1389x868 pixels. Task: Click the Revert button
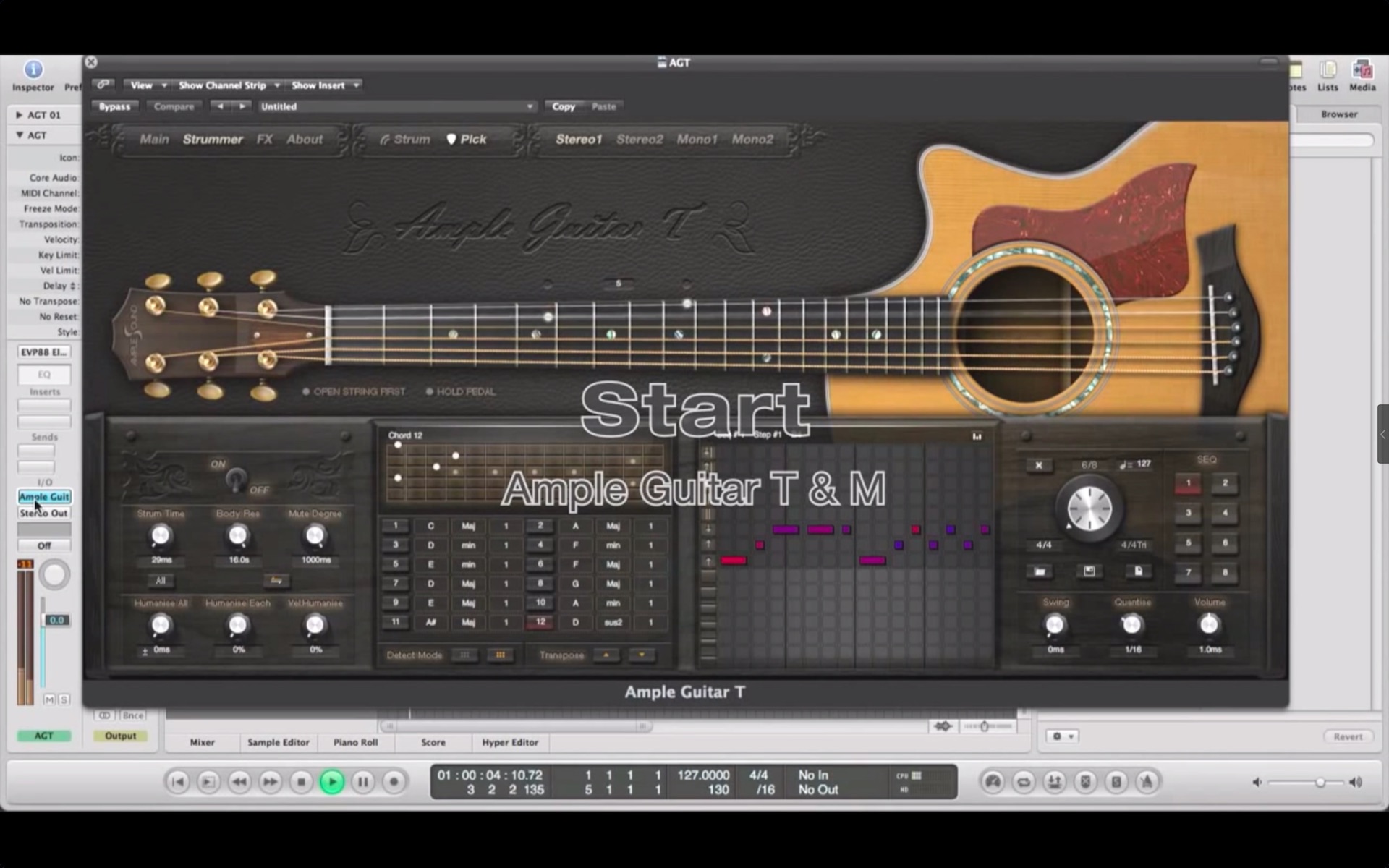pos(1348,736)
